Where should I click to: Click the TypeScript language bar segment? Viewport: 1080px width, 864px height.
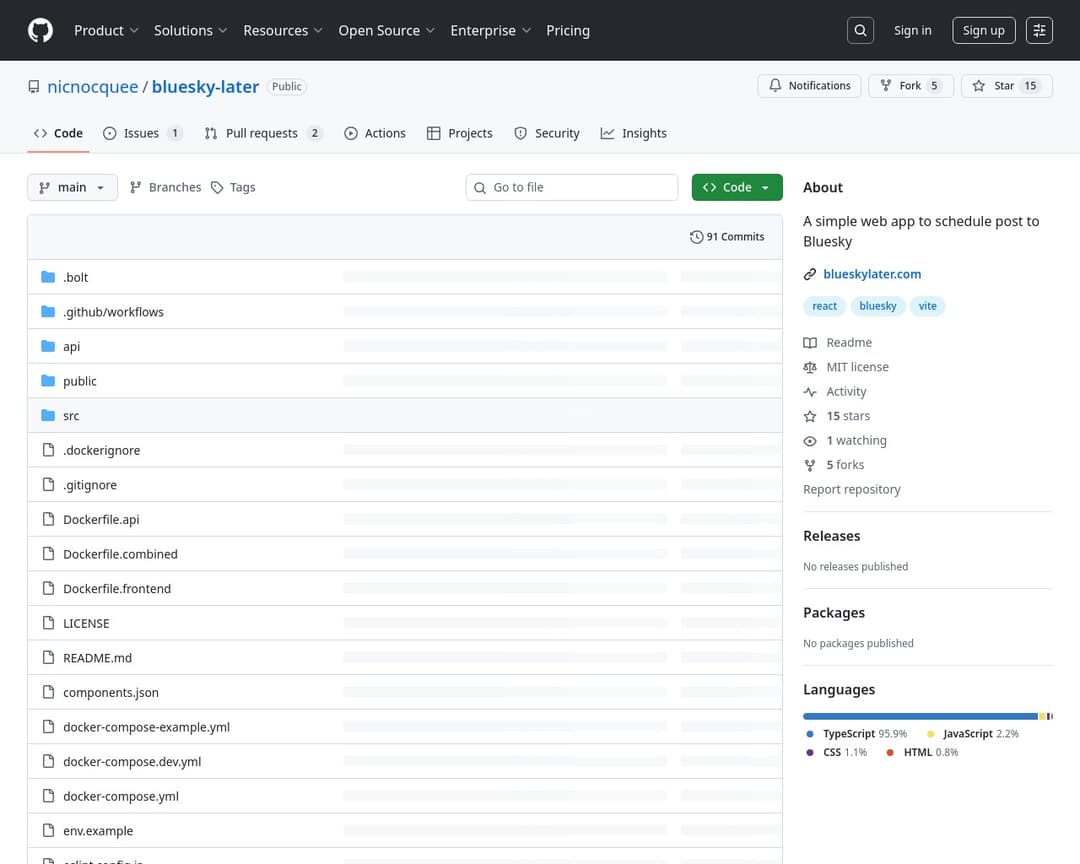click(x=920, y=716)
